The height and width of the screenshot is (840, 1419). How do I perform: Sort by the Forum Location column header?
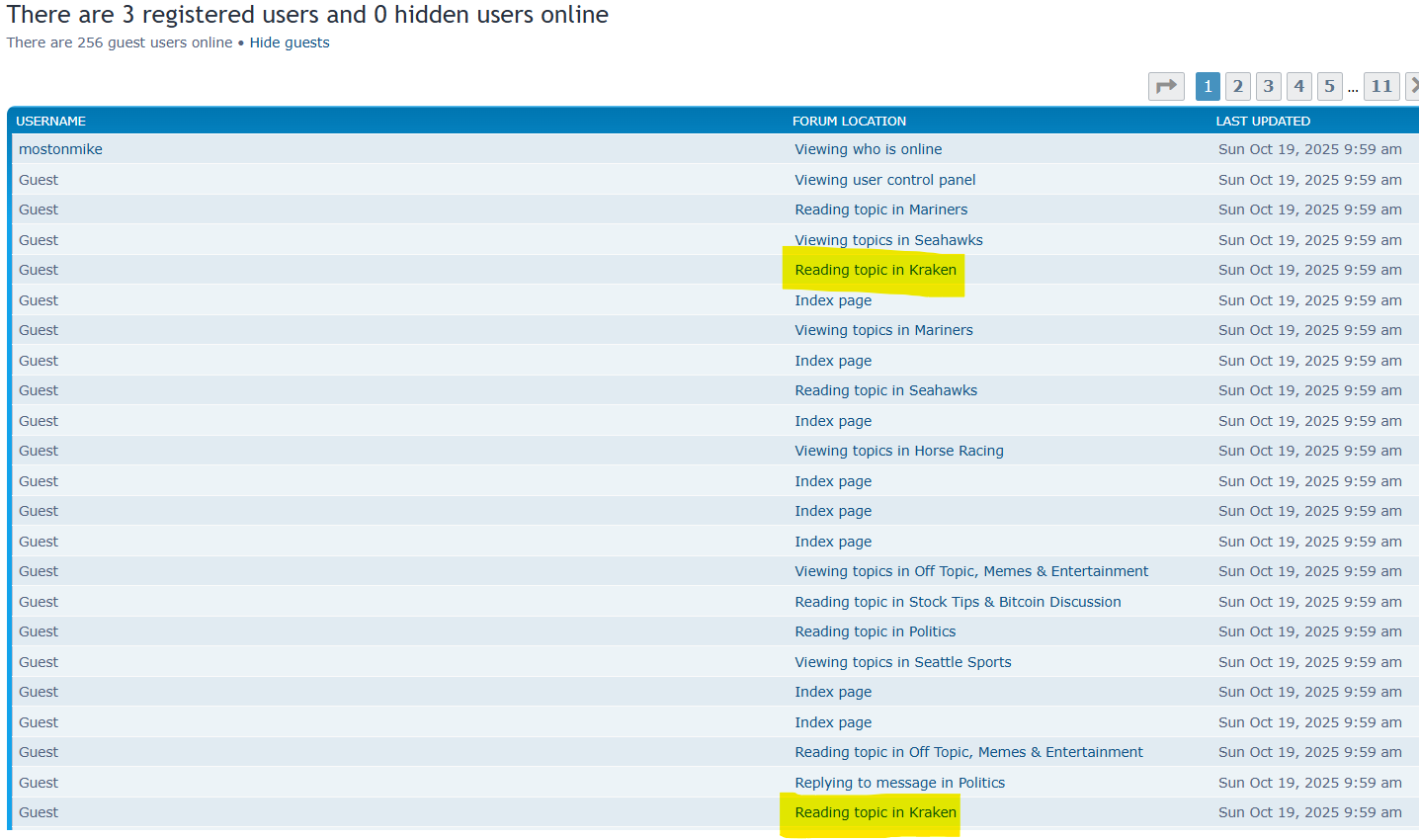[849, 121]
